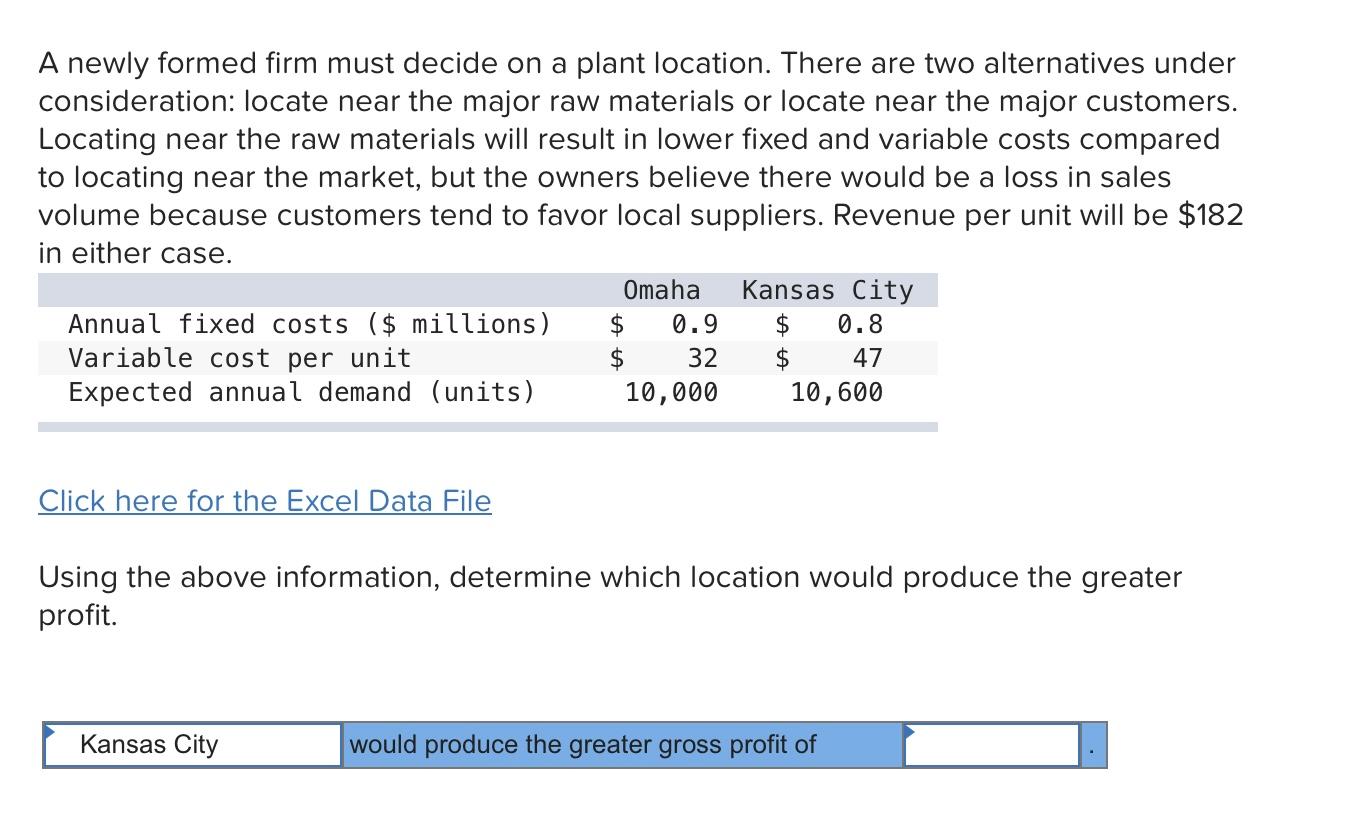Click the period cell after the profit field
The height and width of the screenshot is (838, 1358).
click(1094, 745)
